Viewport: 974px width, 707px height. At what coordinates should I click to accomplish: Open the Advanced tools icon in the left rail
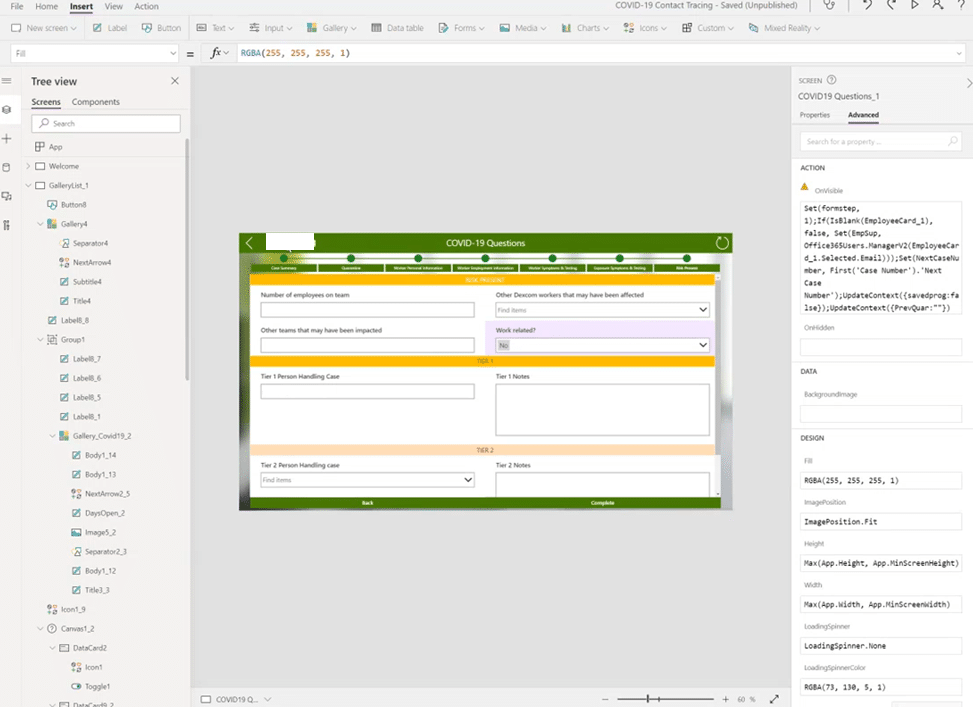pos(7,225)
